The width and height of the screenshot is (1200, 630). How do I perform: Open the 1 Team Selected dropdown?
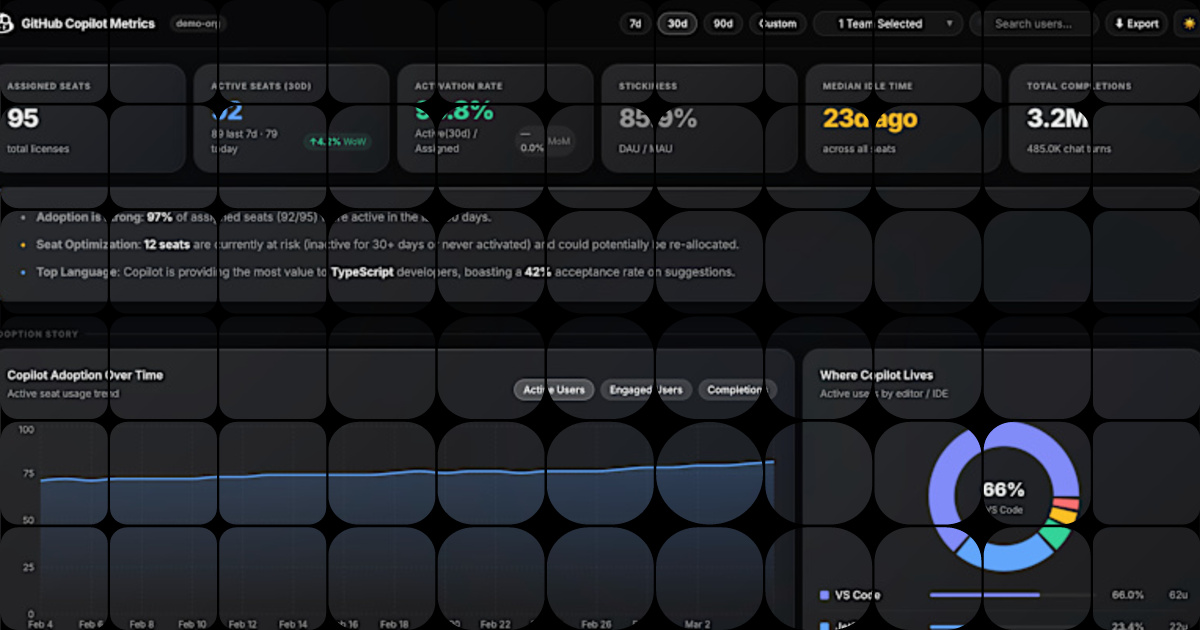(x=888, y=23)
